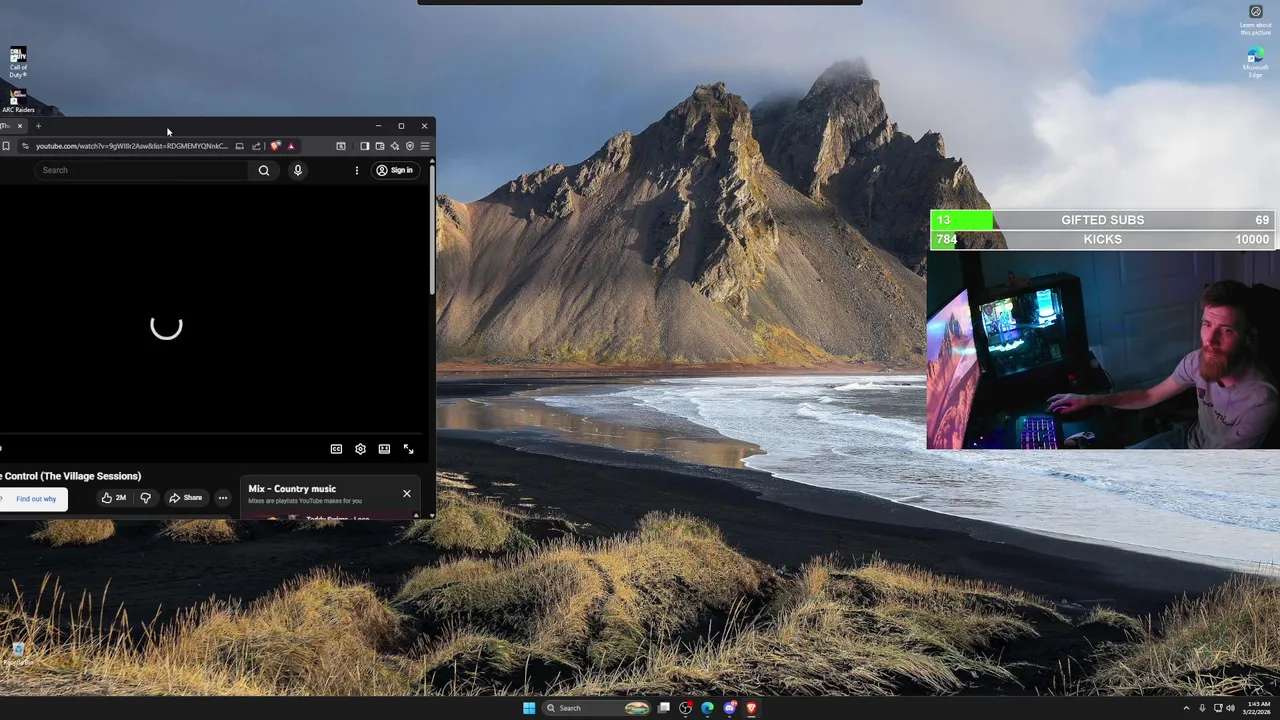Open Brave Rewards triangle icon
1280x720 pixels.
[x=291, y=146]
